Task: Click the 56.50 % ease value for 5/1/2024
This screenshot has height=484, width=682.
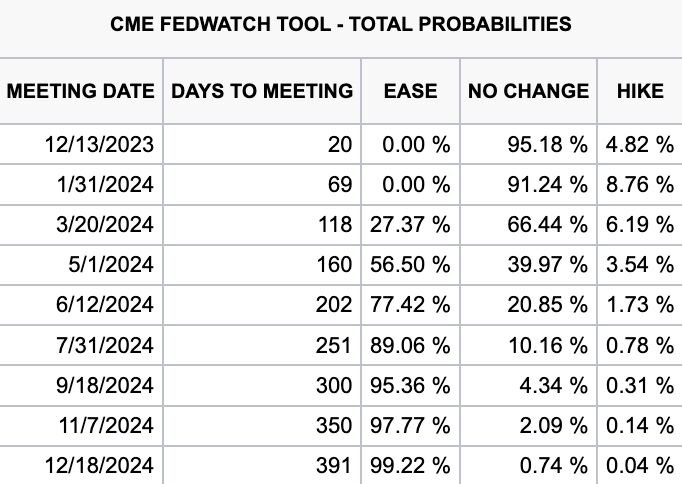Action: (410, 265)
